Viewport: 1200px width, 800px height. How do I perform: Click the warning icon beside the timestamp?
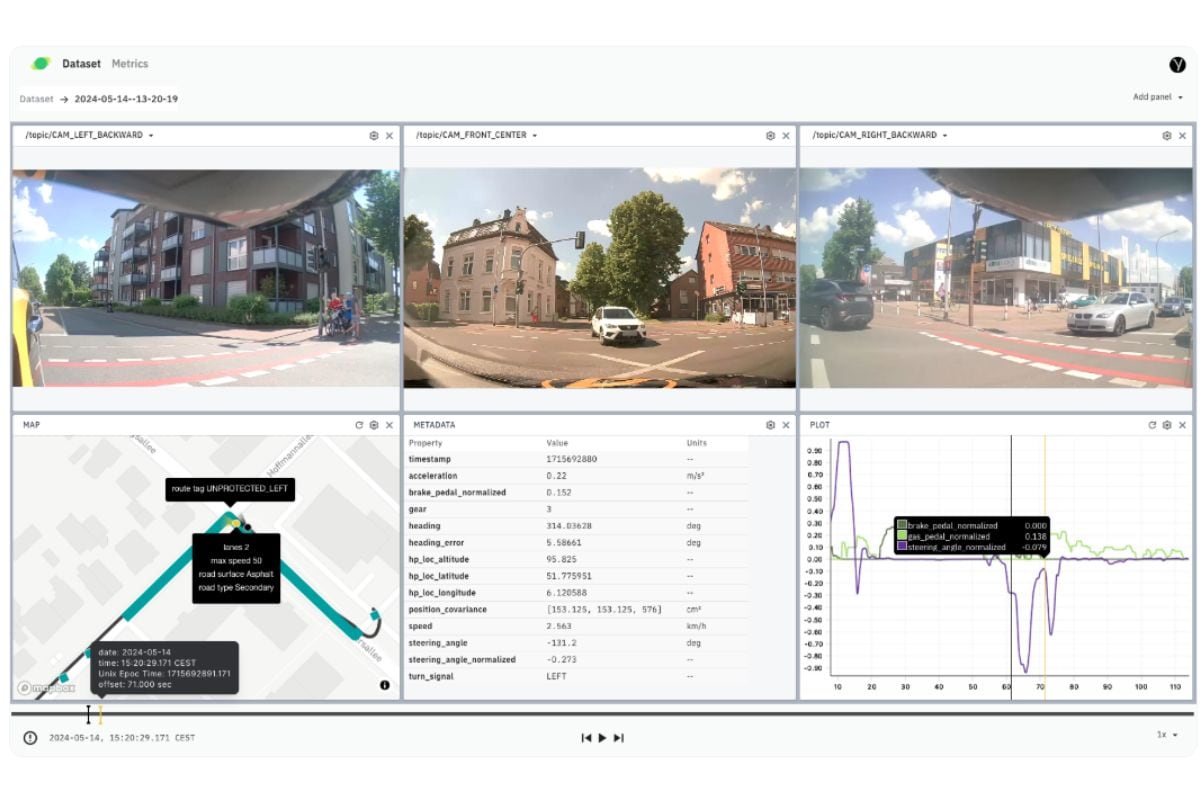pyautogui.click(x=30, y=738)
